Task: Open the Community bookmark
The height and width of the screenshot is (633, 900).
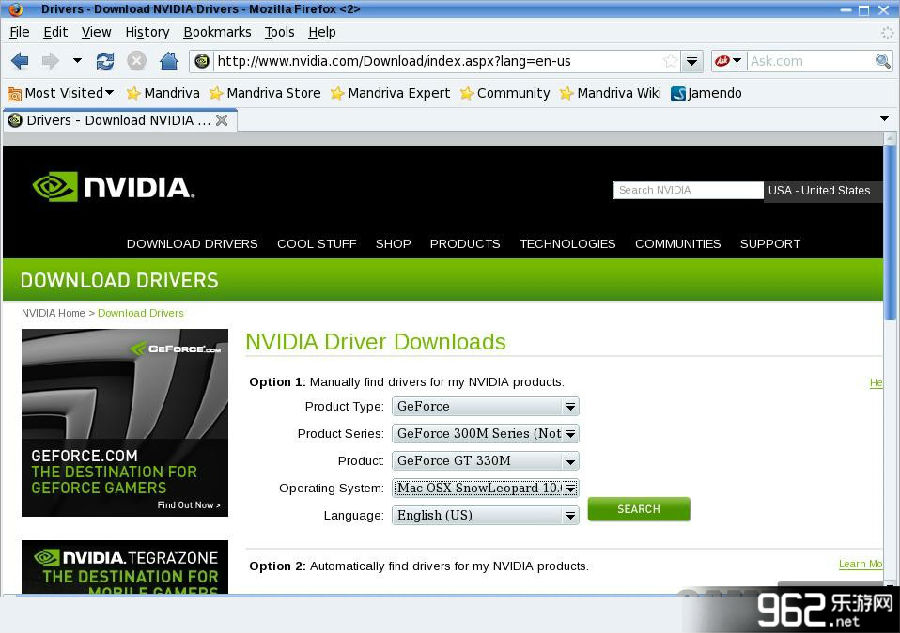Action: click(505, 93)
